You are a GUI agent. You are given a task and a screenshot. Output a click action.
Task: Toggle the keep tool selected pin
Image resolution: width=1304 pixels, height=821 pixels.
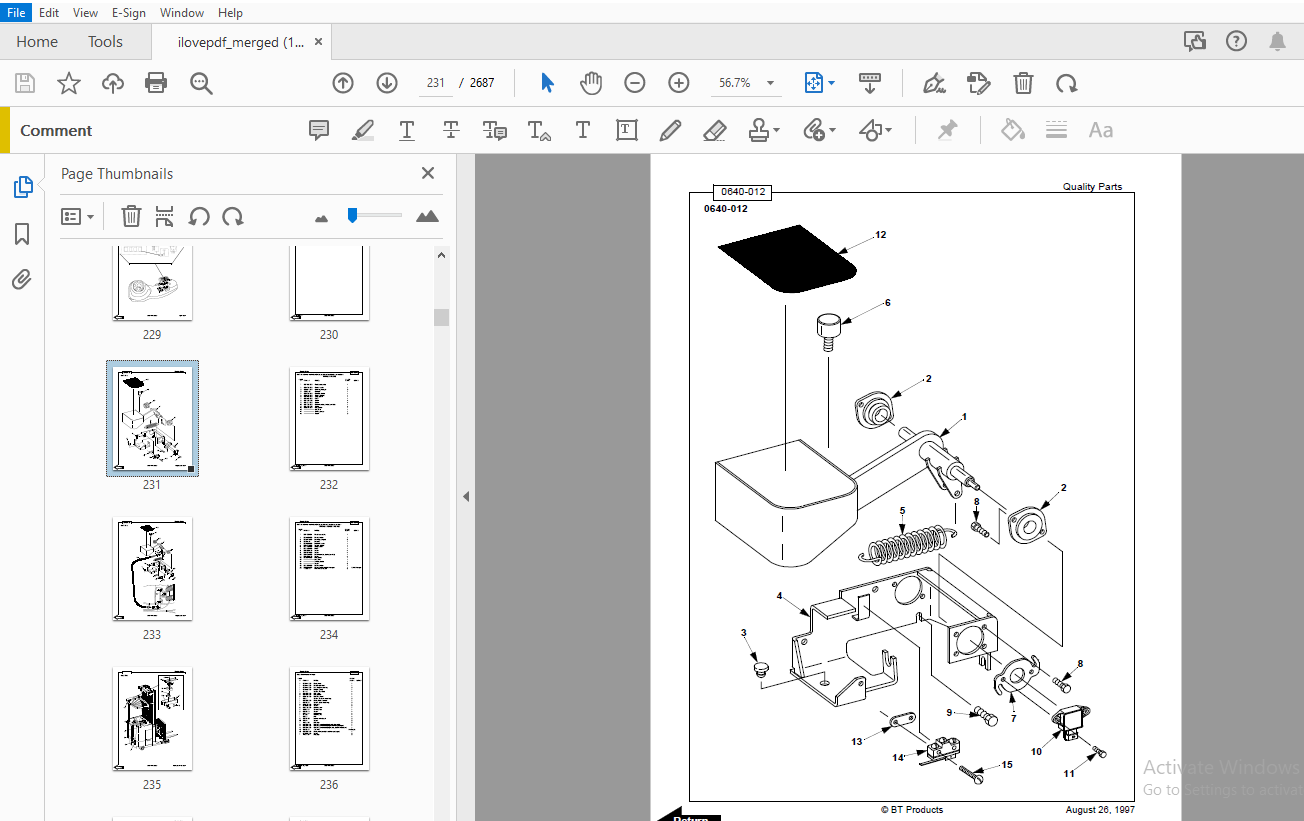pyautogui.click(x=947, y=130)
